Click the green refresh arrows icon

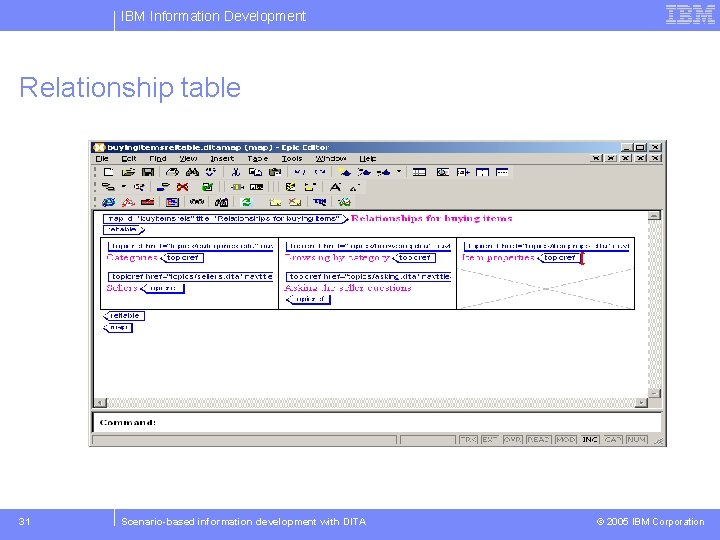coord(247,202)
